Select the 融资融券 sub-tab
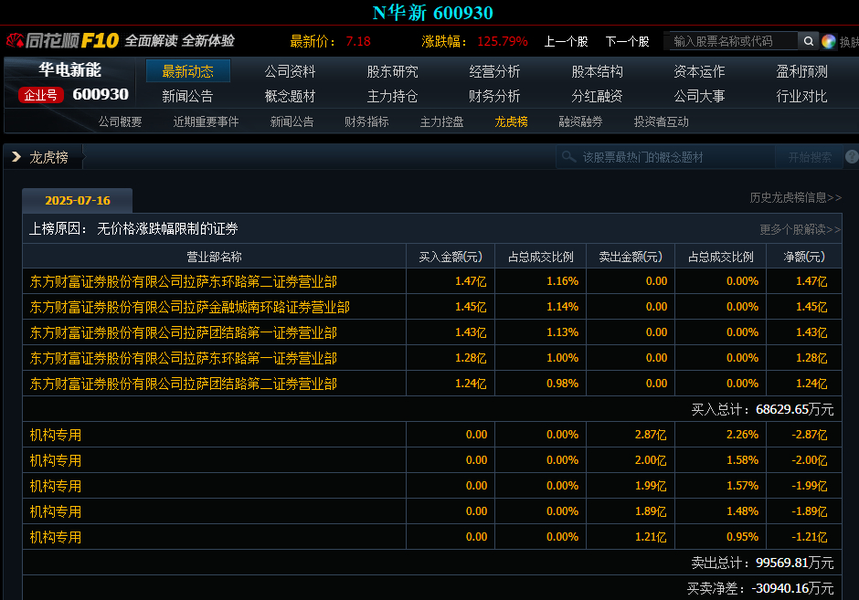The image size is (859, 600). [x=580, y=122]
